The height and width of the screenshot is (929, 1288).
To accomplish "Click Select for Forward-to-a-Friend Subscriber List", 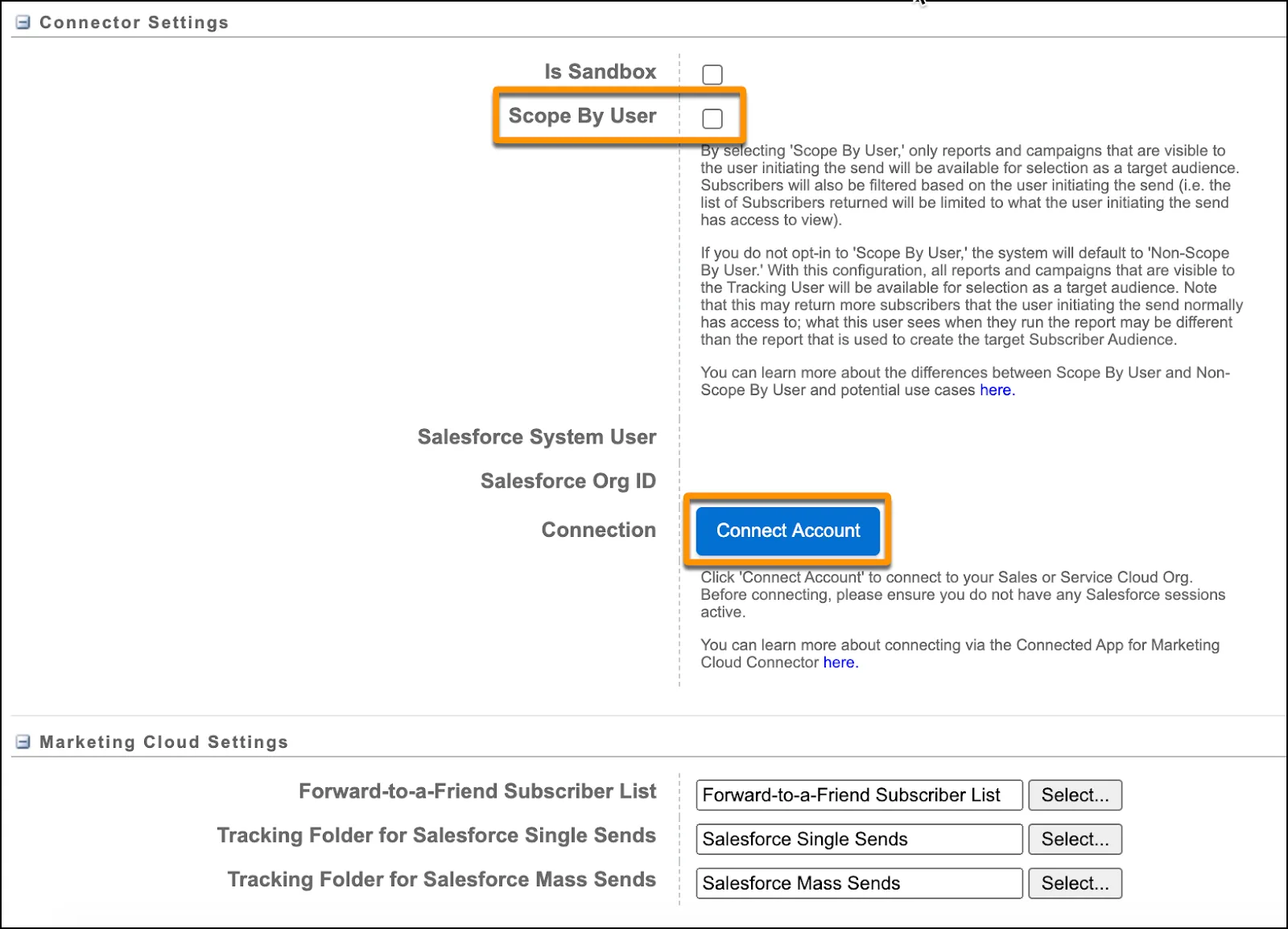I will [1075, 795].
